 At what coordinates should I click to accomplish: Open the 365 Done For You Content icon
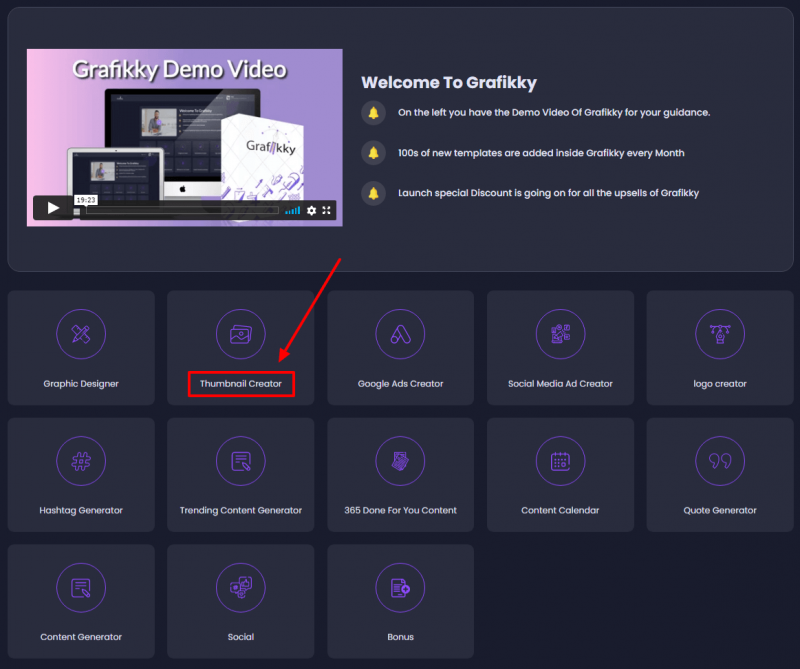click(400, 461)
